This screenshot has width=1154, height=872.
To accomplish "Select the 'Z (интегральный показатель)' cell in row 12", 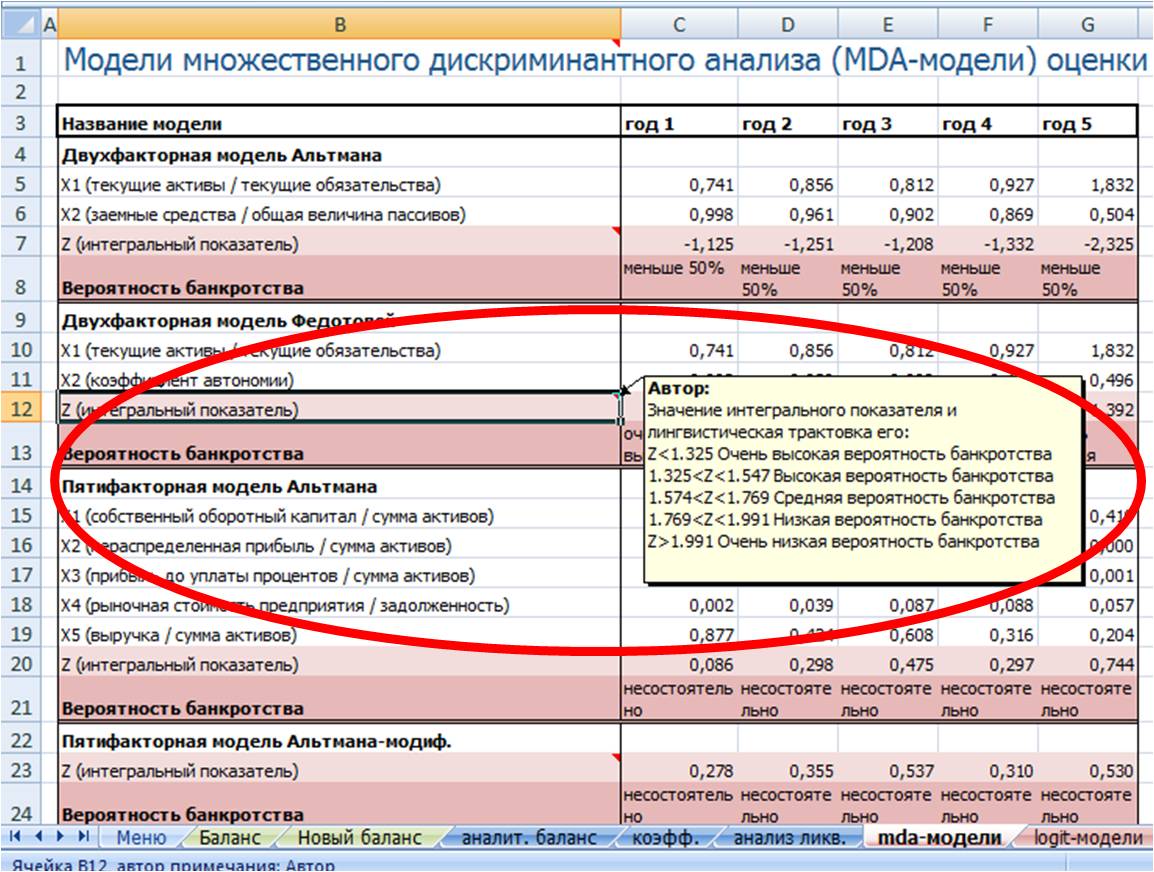I will [339, 408].
